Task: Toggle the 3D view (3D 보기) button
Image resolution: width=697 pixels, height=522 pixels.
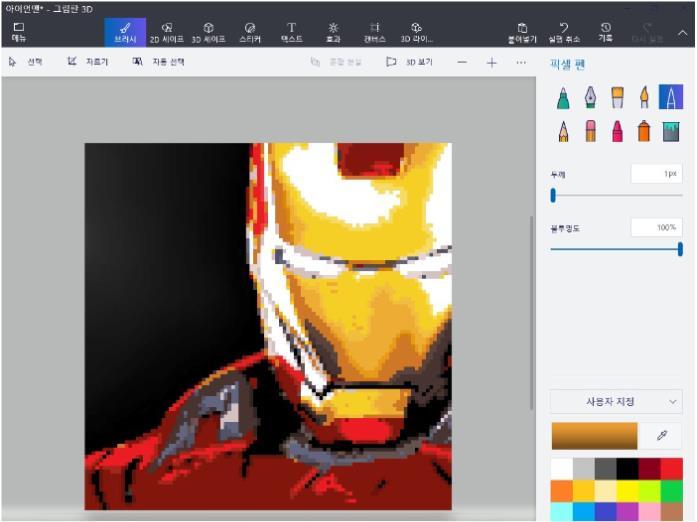Action: click(x=409, y=62)
